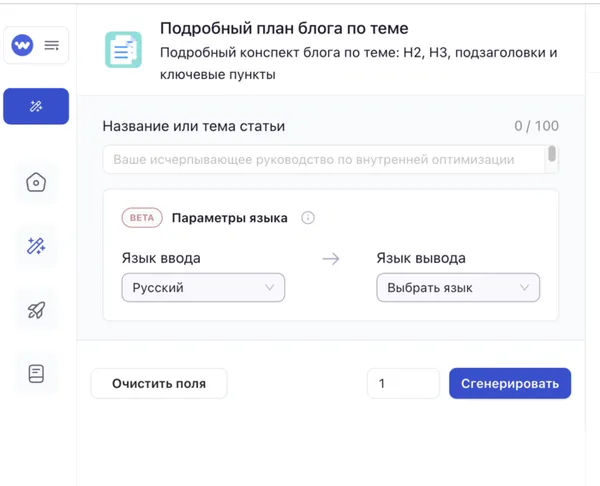This screenshot has width=600, height=486.
Task: Open the hamburger menu next to the logo
Action: (52, 45)
